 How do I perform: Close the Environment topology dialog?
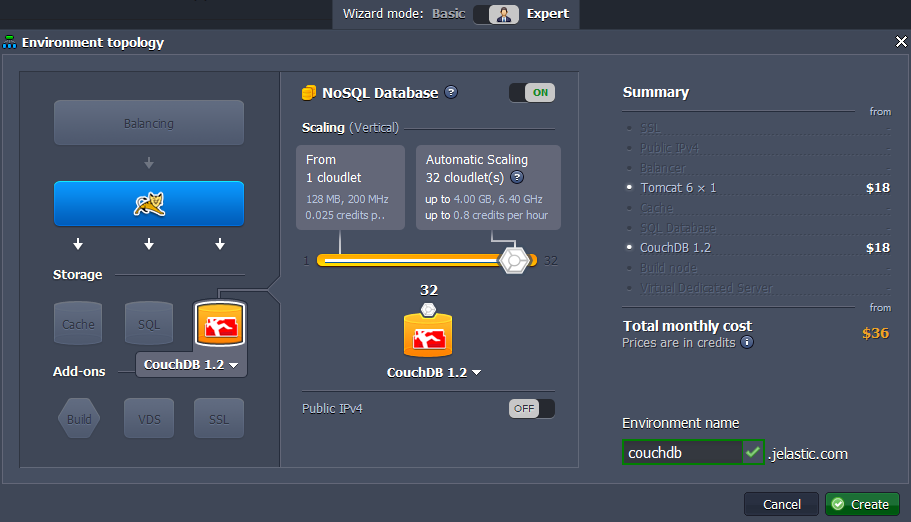tap(901, 42)
